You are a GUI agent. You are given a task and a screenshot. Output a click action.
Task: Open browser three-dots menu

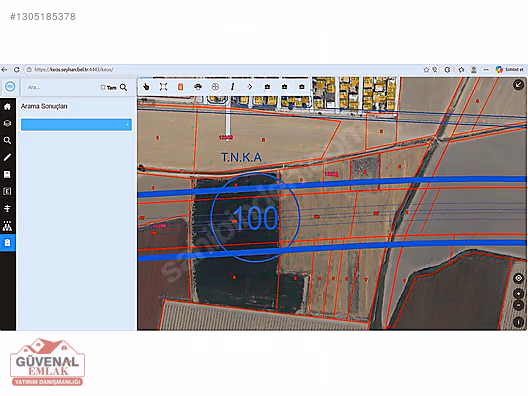486,70
